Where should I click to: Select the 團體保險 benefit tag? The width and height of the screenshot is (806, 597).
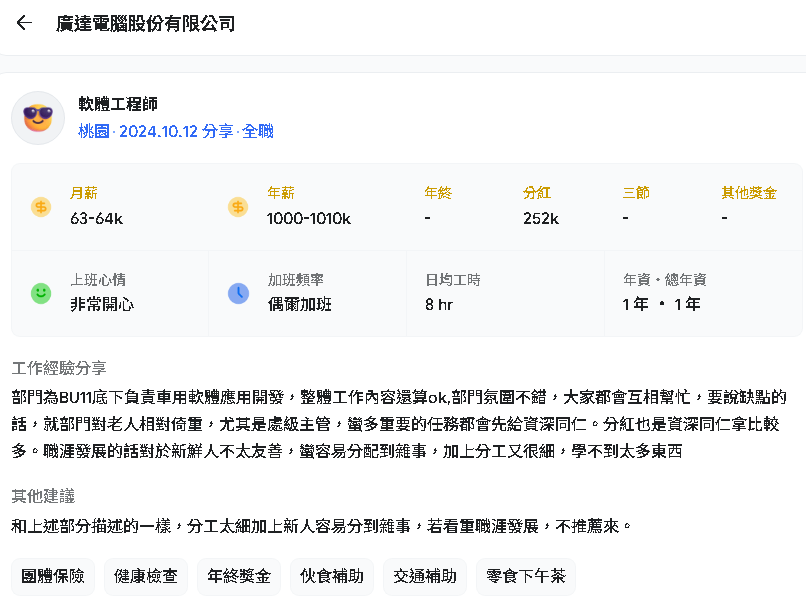click(x=53, y=576)
